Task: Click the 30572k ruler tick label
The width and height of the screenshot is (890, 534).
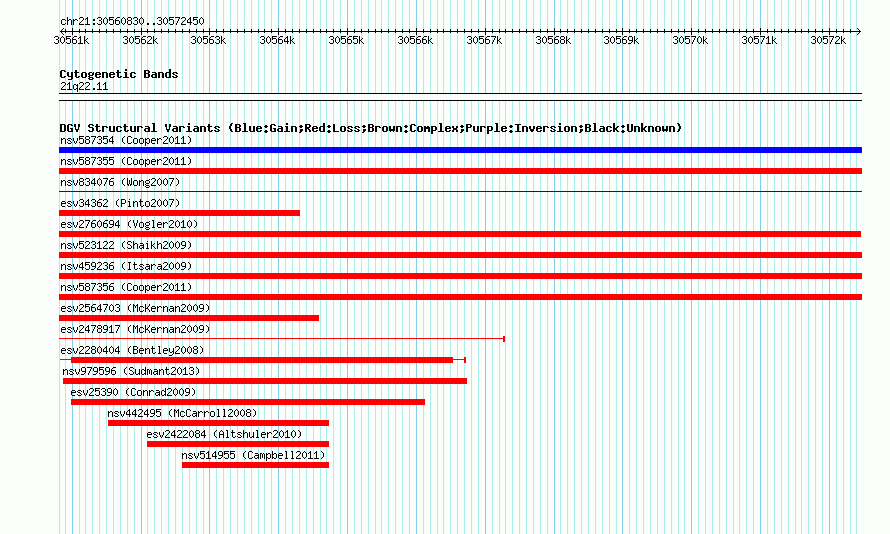Action: [828, 40]
